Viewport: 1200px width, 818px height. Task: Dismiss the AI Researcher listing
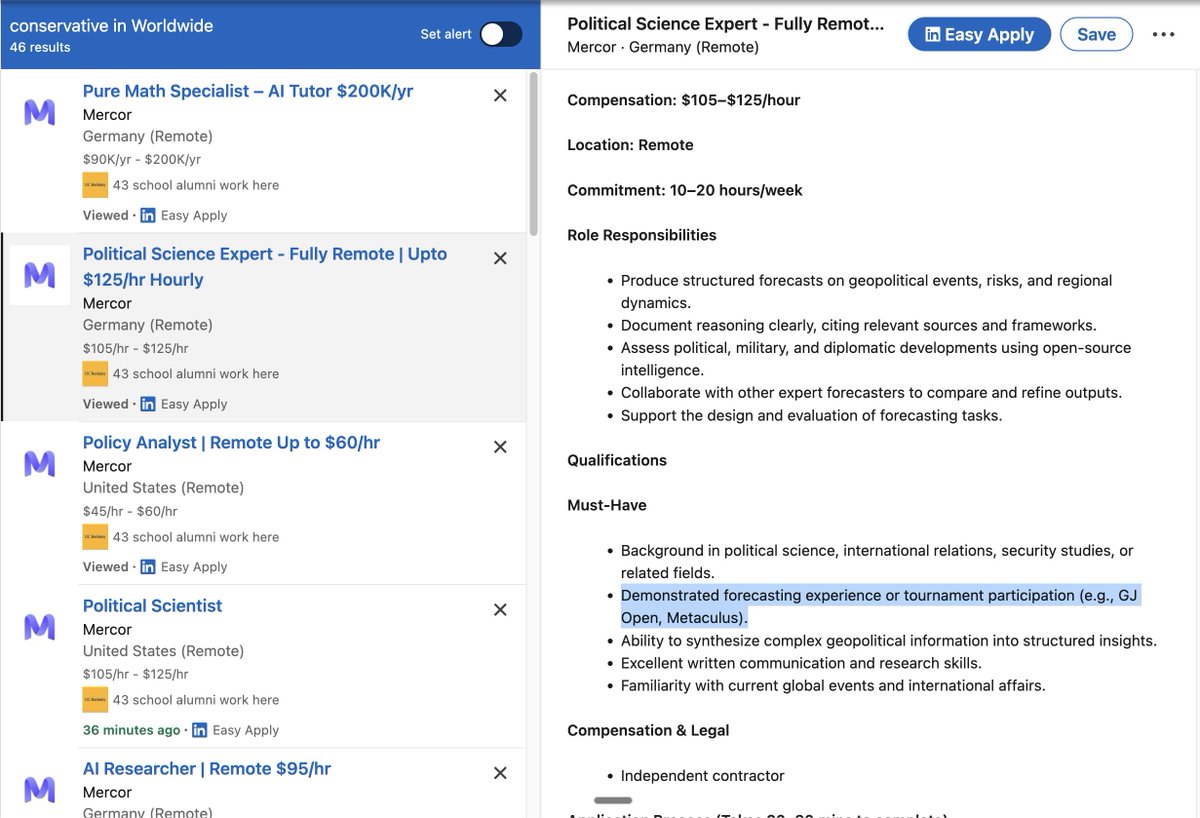pos(500,772)
